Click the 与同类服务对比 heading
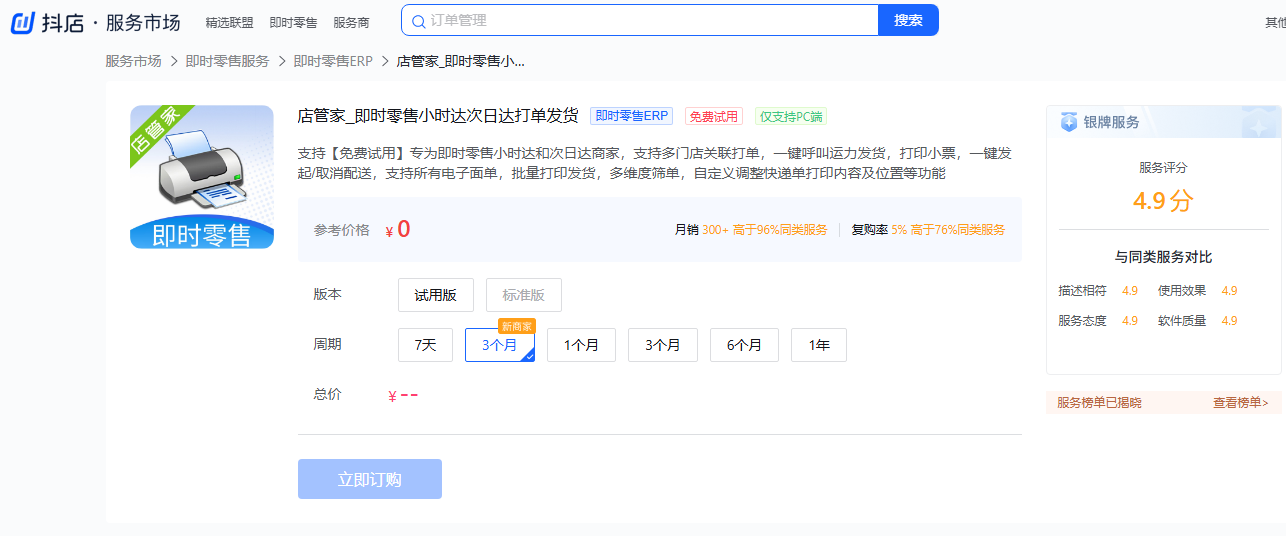Viewport: 1286px width, 536px height. pyautogui.click(x=1163, y=257)
